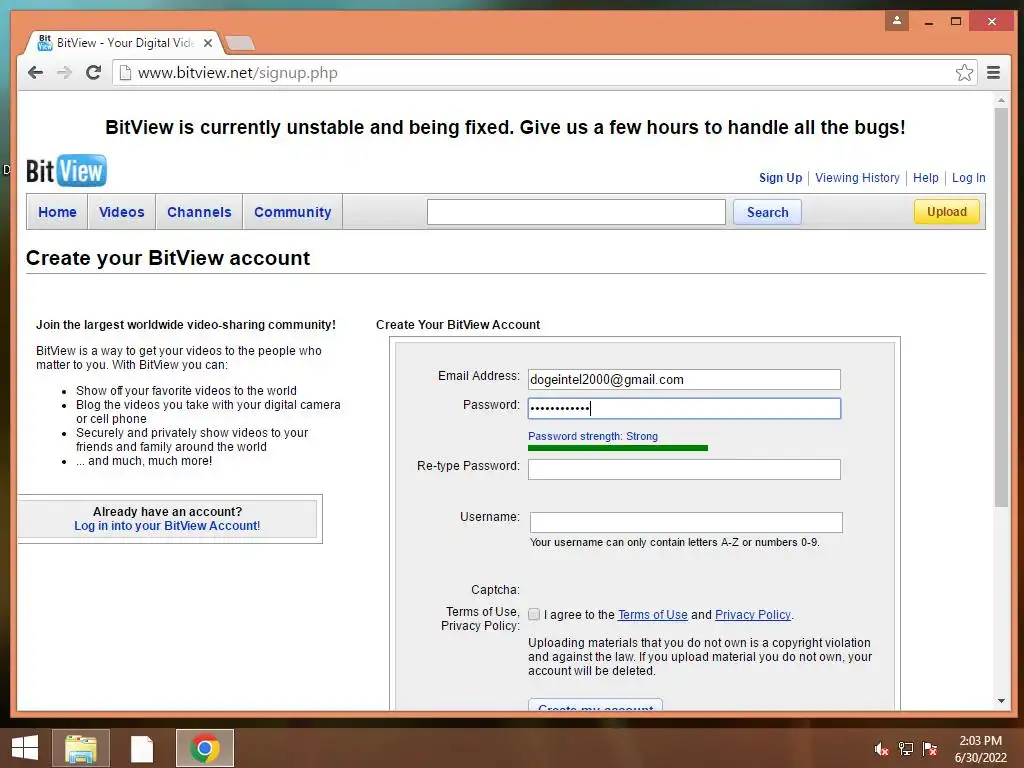Open a new tab next to BitView tab
This screenshot has width=1024, height=768.
[240, 44]
